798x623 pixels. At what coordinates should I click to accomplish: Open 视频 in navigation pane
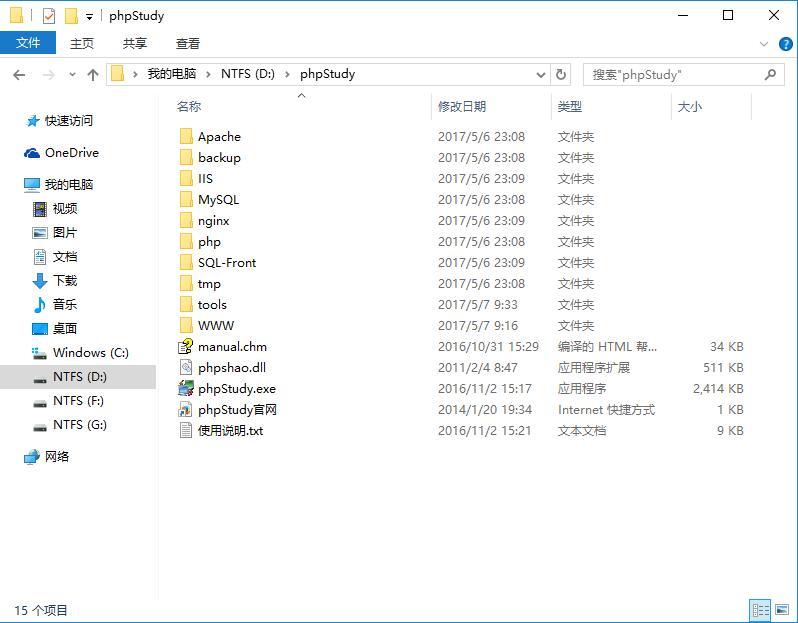[65, 208]
